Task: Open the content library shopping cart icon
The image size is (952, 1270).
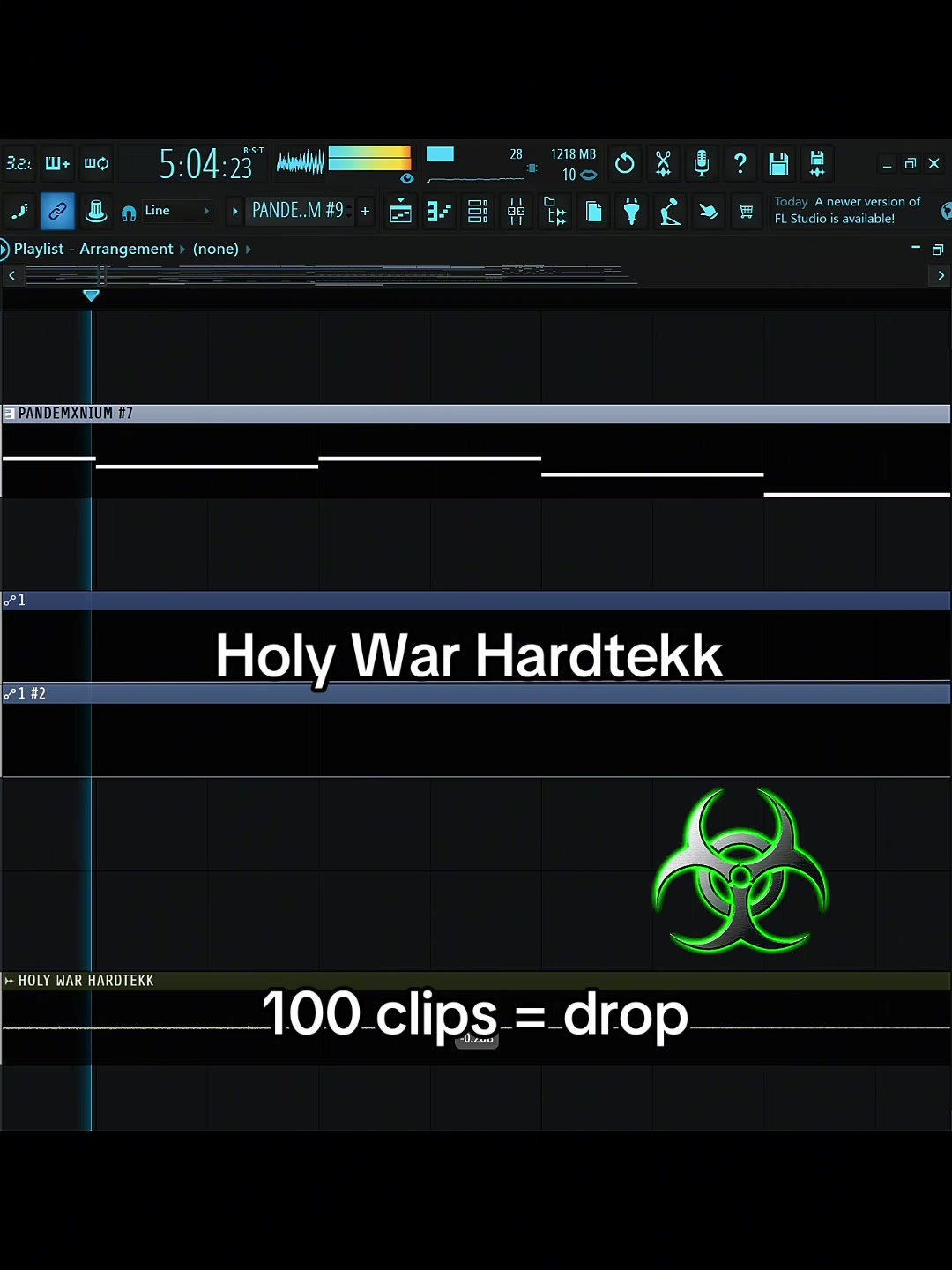Action: pyautogui.click(x=747, y=212)
